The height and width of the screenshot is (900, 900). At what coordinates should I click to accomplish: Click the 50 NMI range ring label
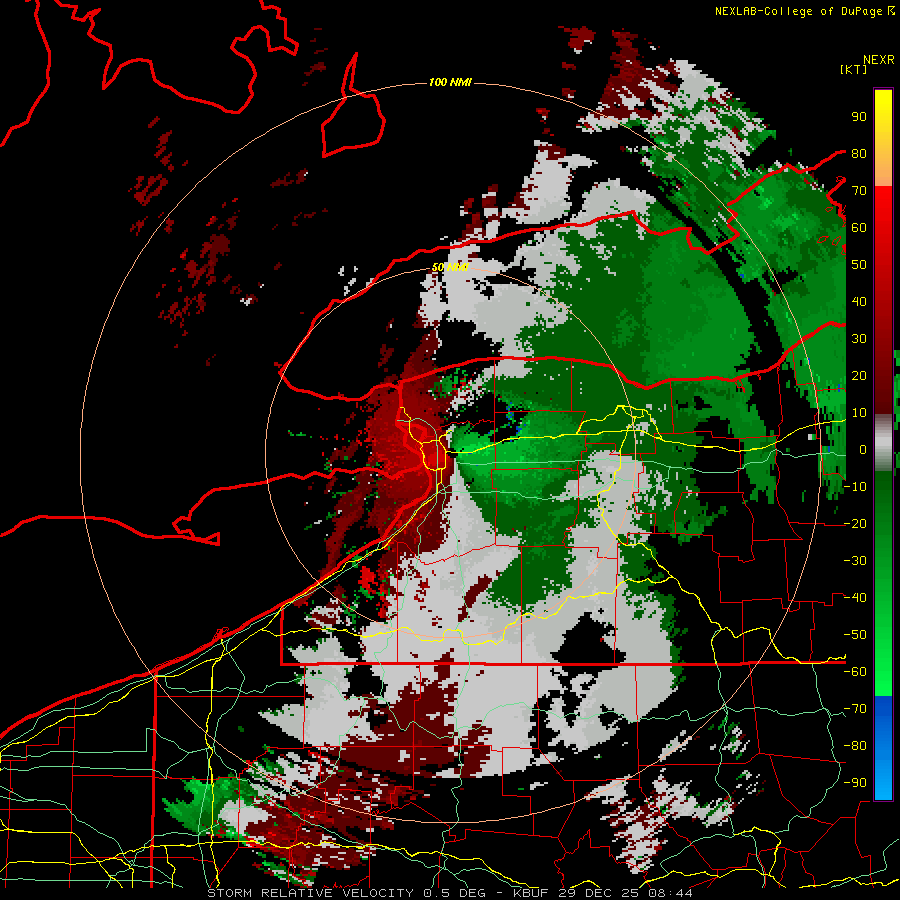[450, 267]
